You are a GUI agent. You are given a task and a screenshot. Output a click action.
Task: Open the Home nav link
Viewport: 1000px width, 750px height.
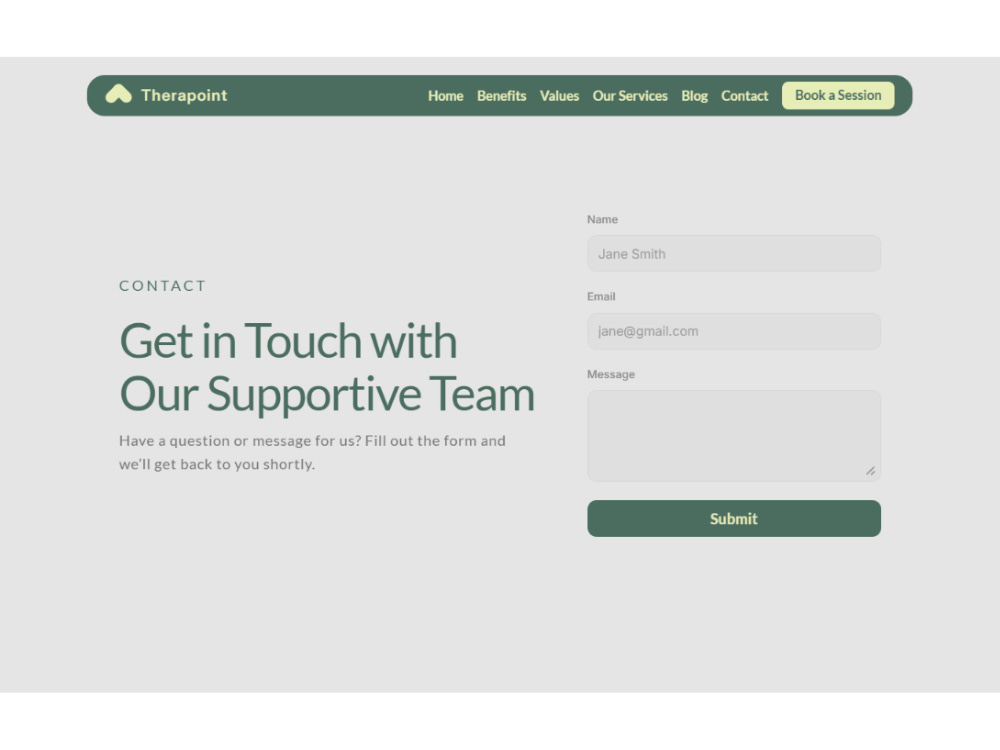point(445,96)
